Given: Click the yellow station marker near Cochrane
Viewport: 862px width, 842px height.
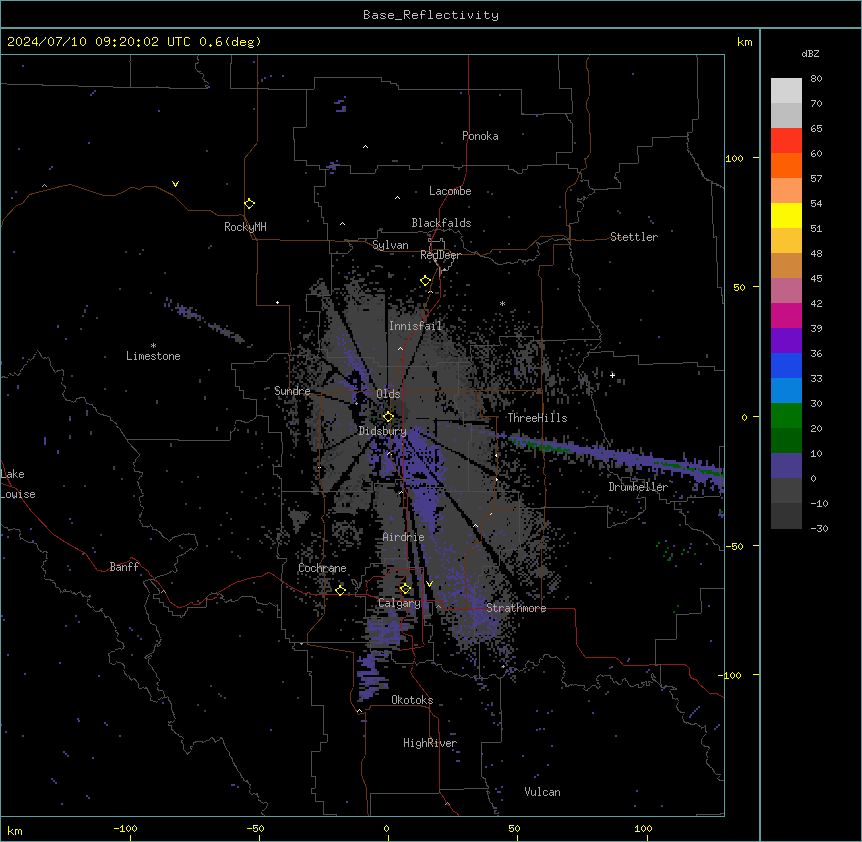Looking at the screenshot, I should (340, 590).
